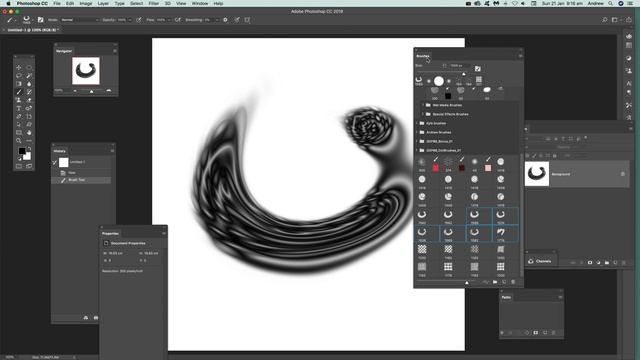Open the Edit Toolbar three-dots button
The image size is (640, 360).
(x=29, y=140)
